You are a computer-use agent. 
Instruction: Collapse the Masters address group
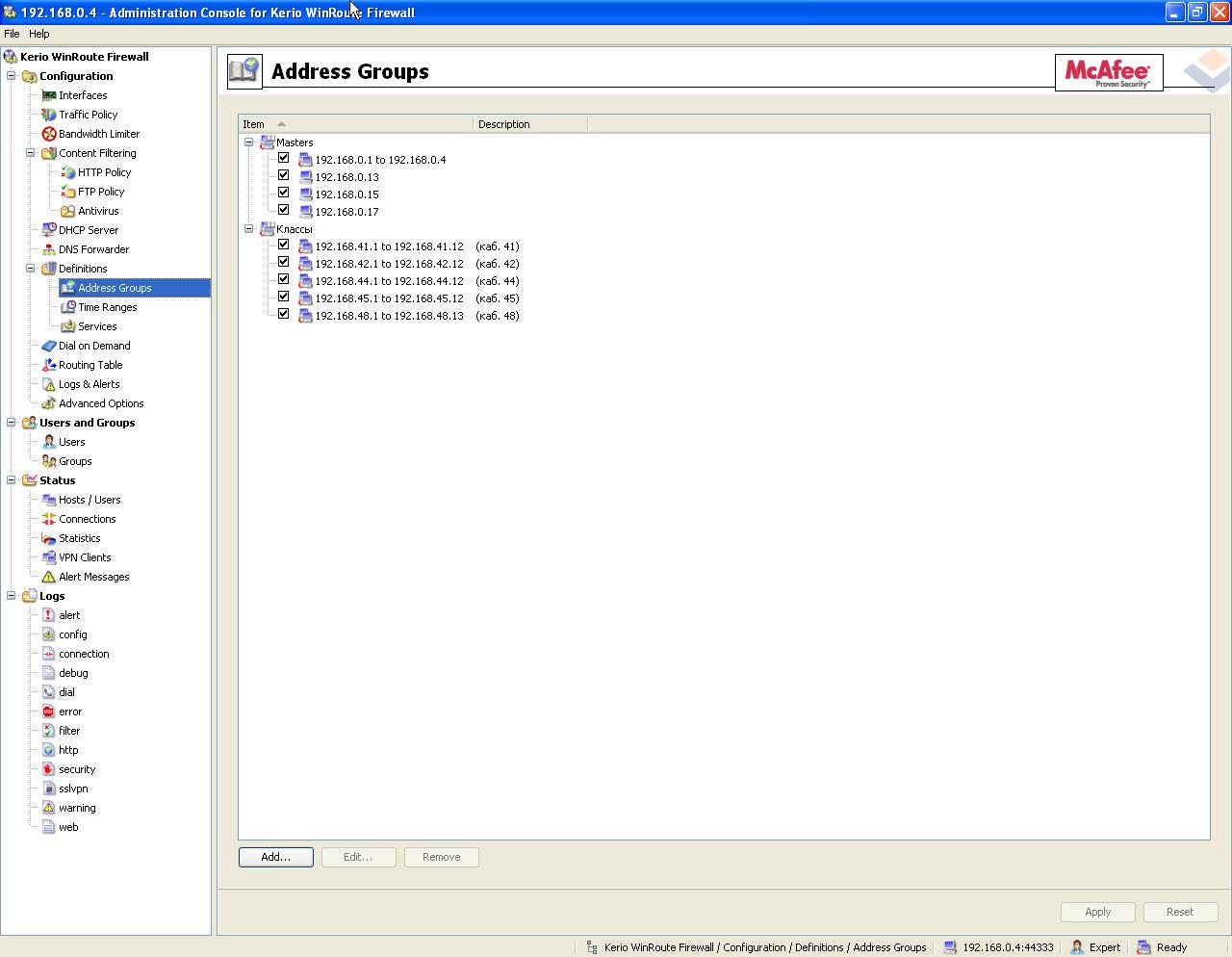[249, 142]
